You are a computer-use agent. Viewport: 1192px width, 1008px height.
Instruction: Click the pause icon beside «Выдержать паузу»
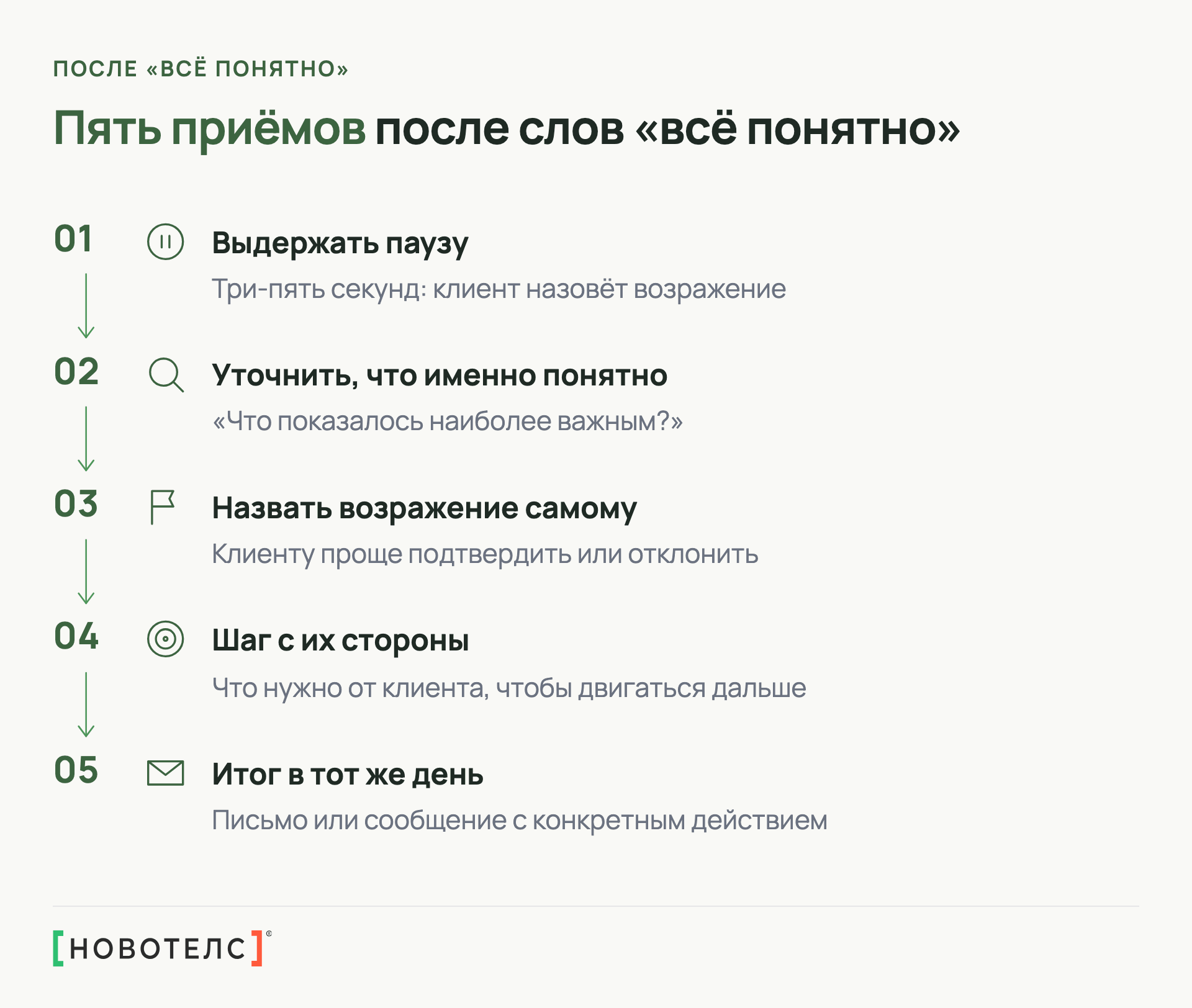point(165,241)
